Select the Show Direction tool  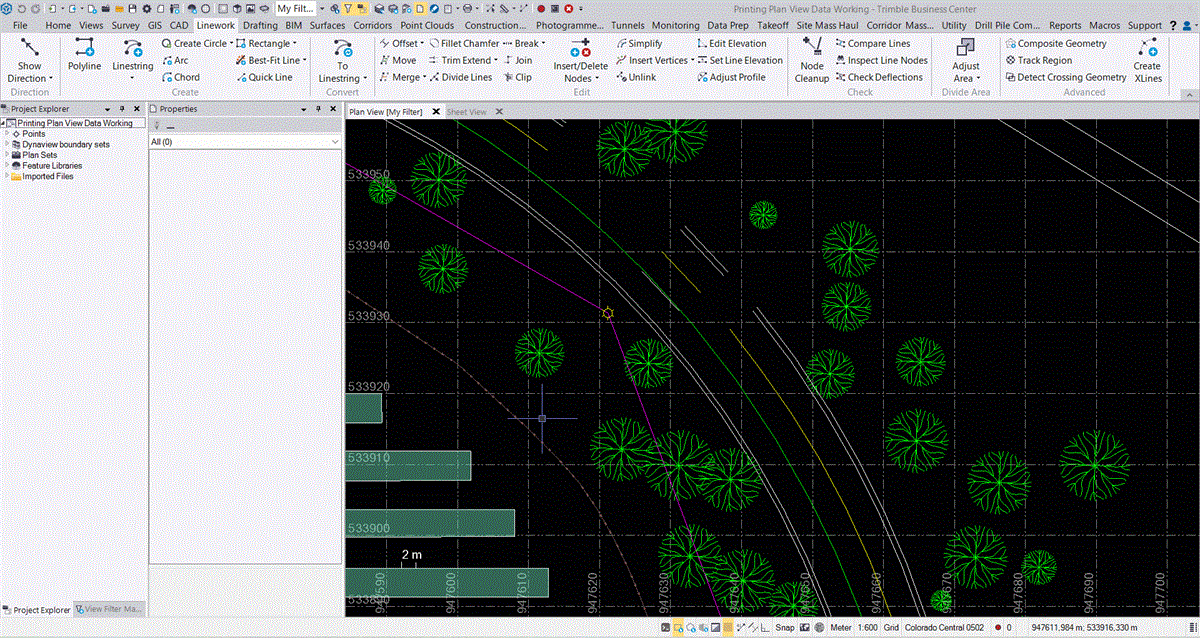(30, 60)
